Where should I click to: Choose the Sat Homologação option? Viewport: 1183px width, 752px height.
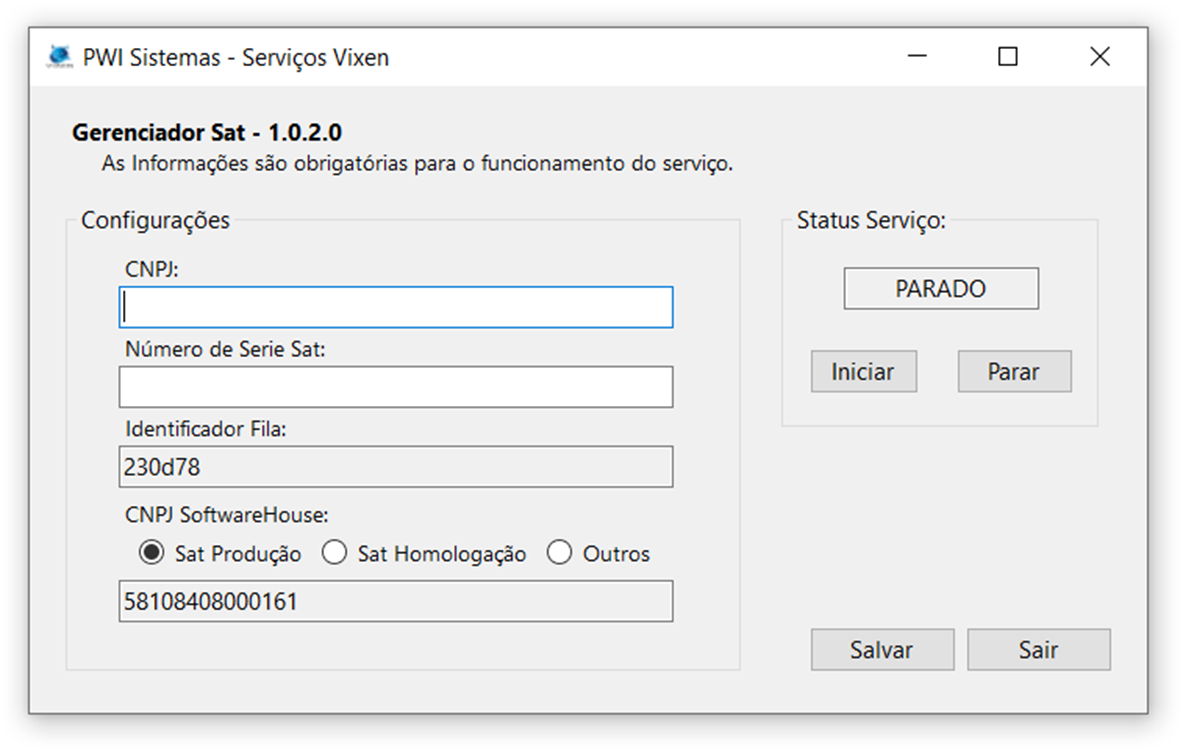click(x=335, y=553)
